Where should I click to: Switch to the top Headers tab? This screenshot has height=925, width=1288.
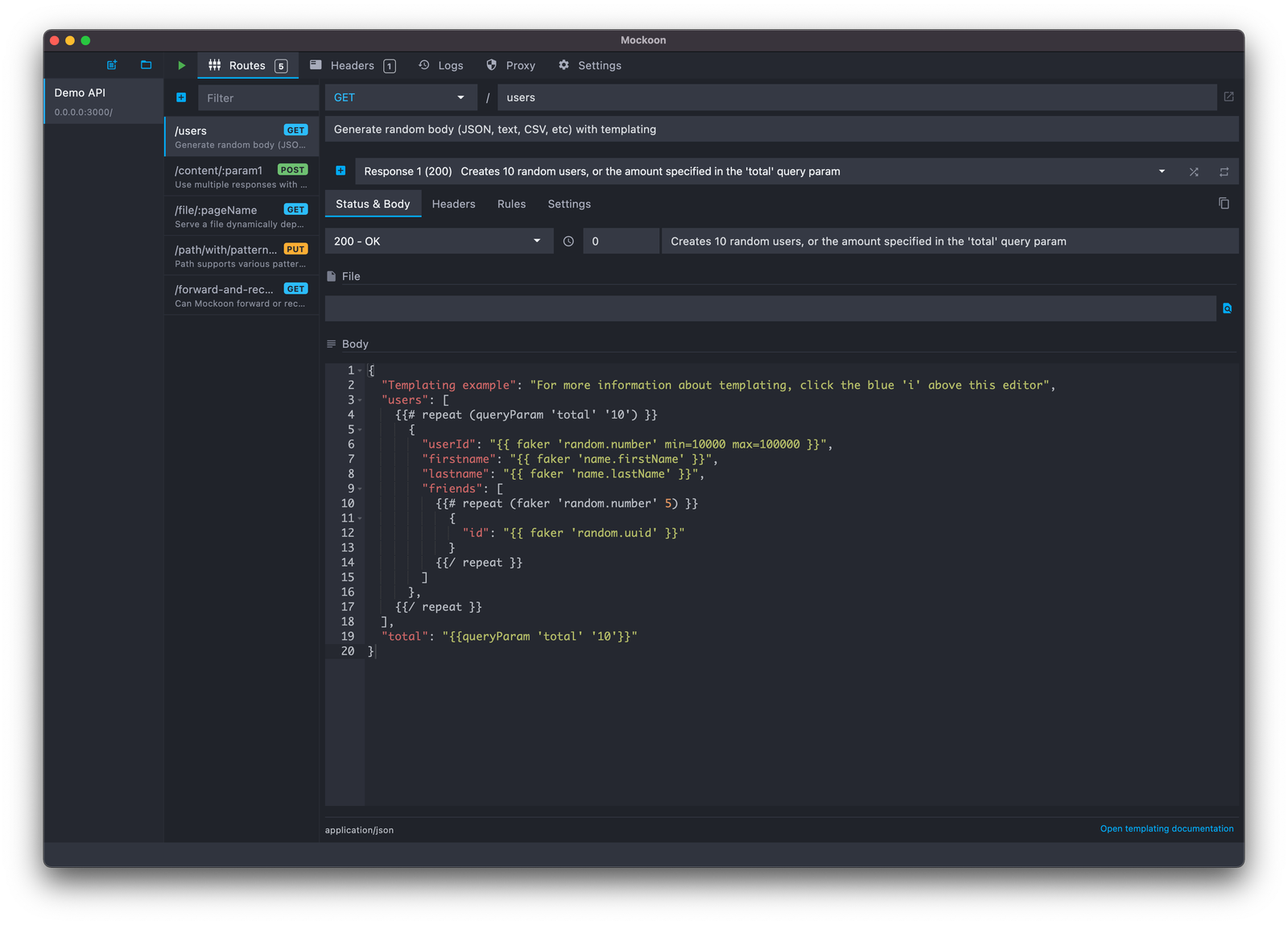(x=353, y=65)
